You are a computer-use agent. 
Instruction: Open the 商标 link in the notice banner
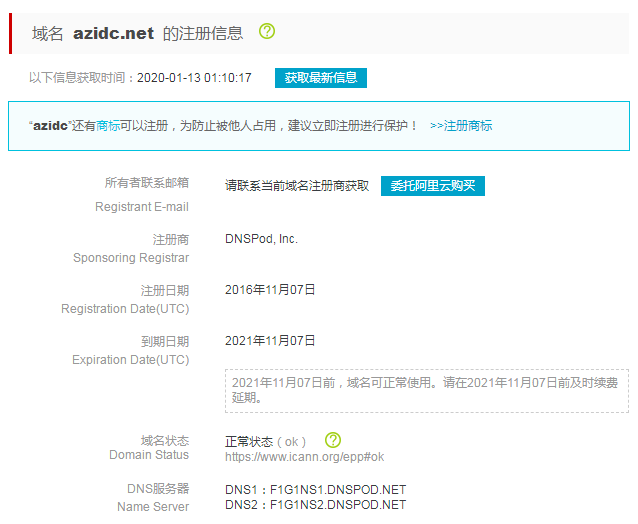pyautogui.click(x=108, y=126)
